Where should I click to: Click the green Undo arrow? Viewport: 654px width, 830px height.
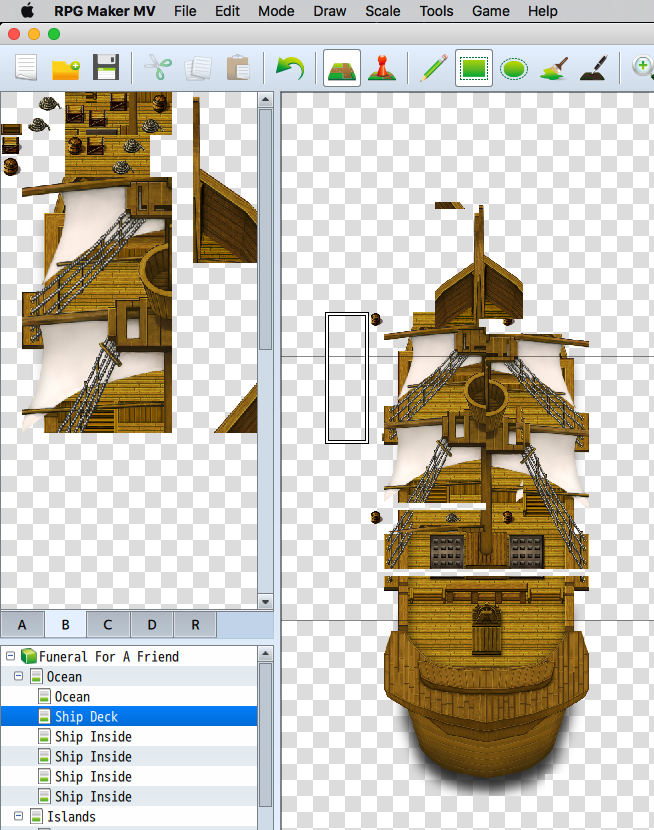pos(290,68)
